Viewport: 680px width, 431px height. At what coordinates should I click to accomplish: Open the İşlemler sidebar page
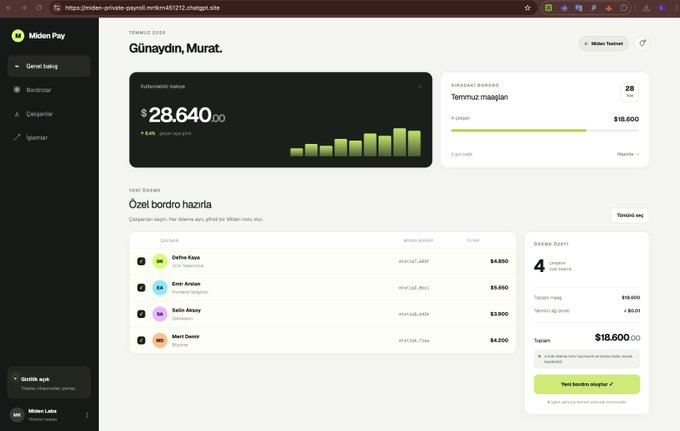pos(49,137)
